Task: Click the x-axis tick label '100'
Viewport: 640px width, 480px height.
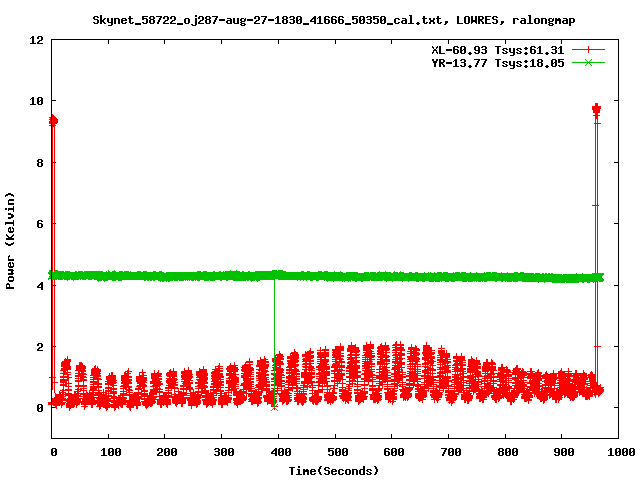Action: click(111, 452)
